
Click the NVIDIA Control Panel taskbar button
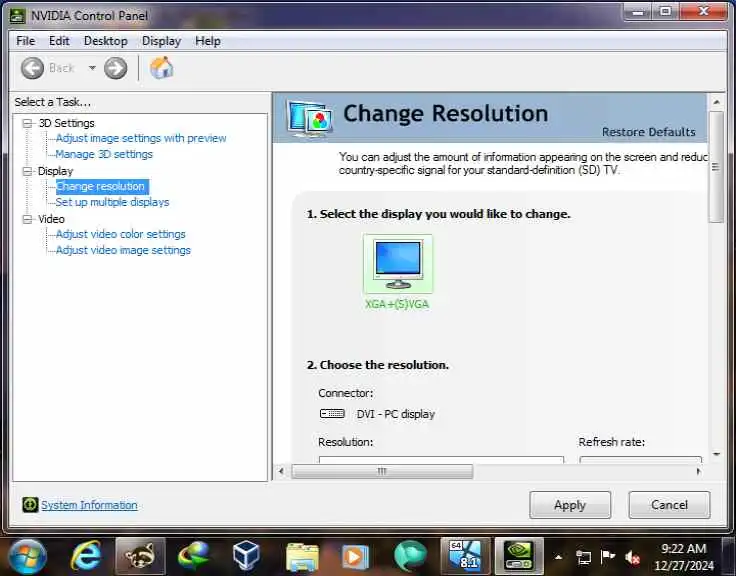(519, 557)
